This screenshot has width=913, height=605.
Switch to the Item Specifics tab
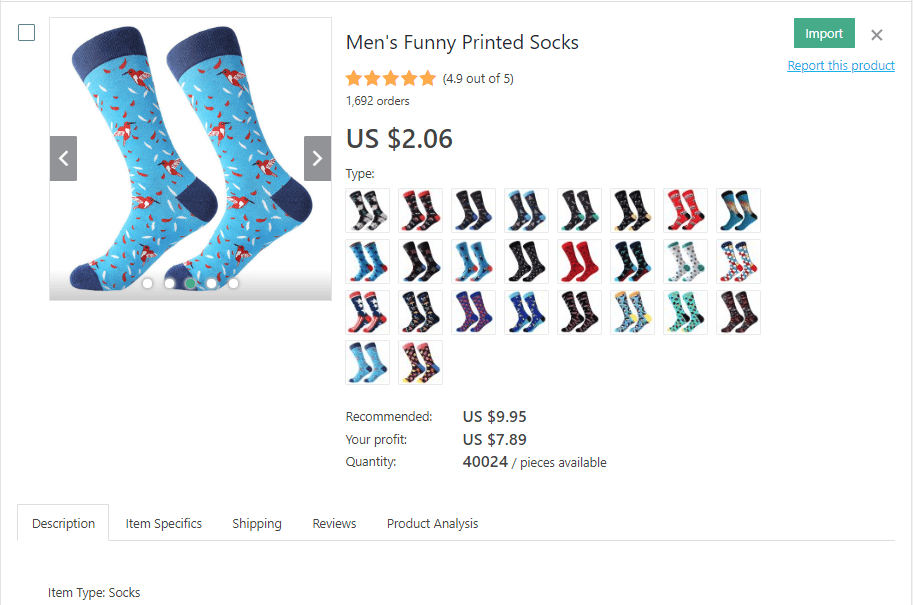coord(164,523)
